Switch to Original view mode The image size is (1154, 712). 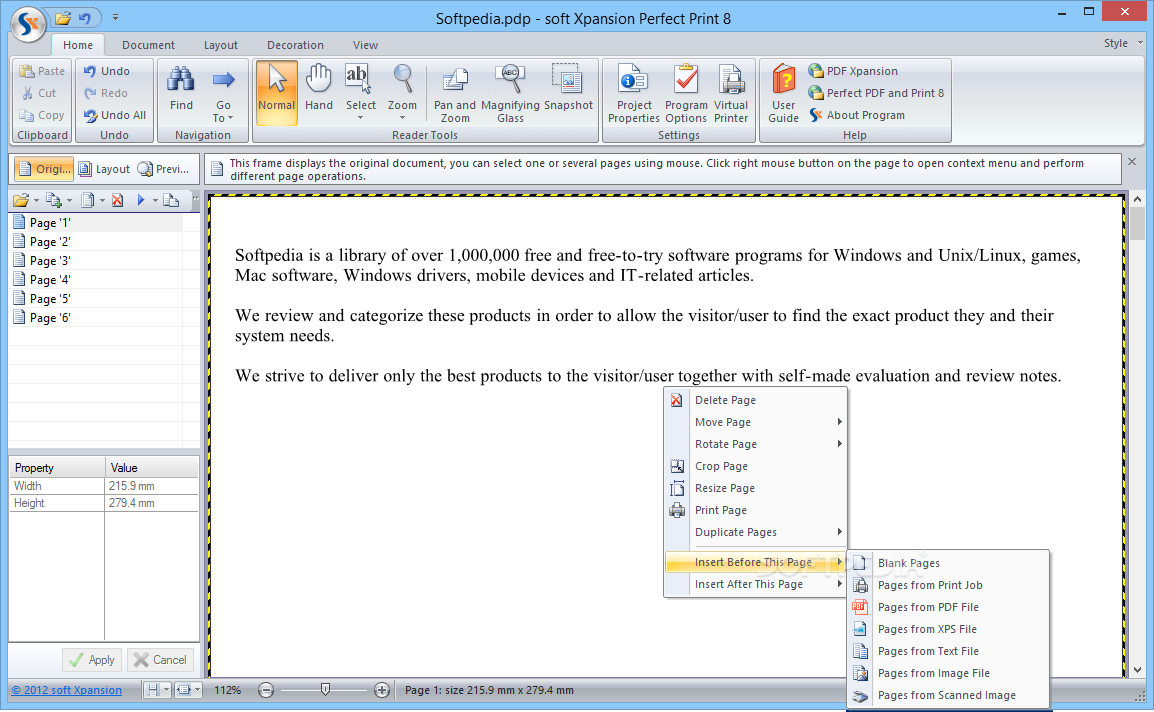43,169
